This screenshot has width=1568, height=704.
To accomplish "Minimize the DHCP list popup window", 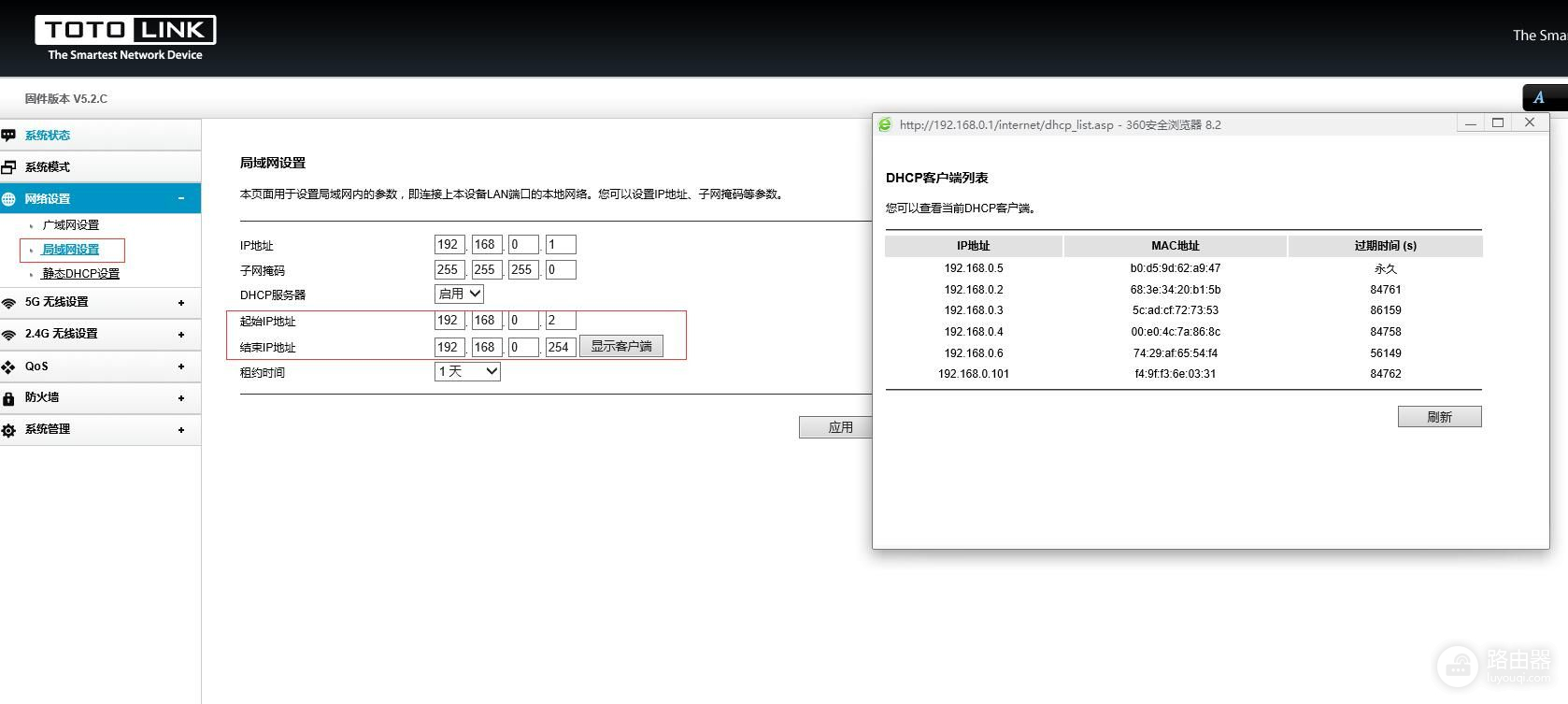I will click(x=1471, y=123).
